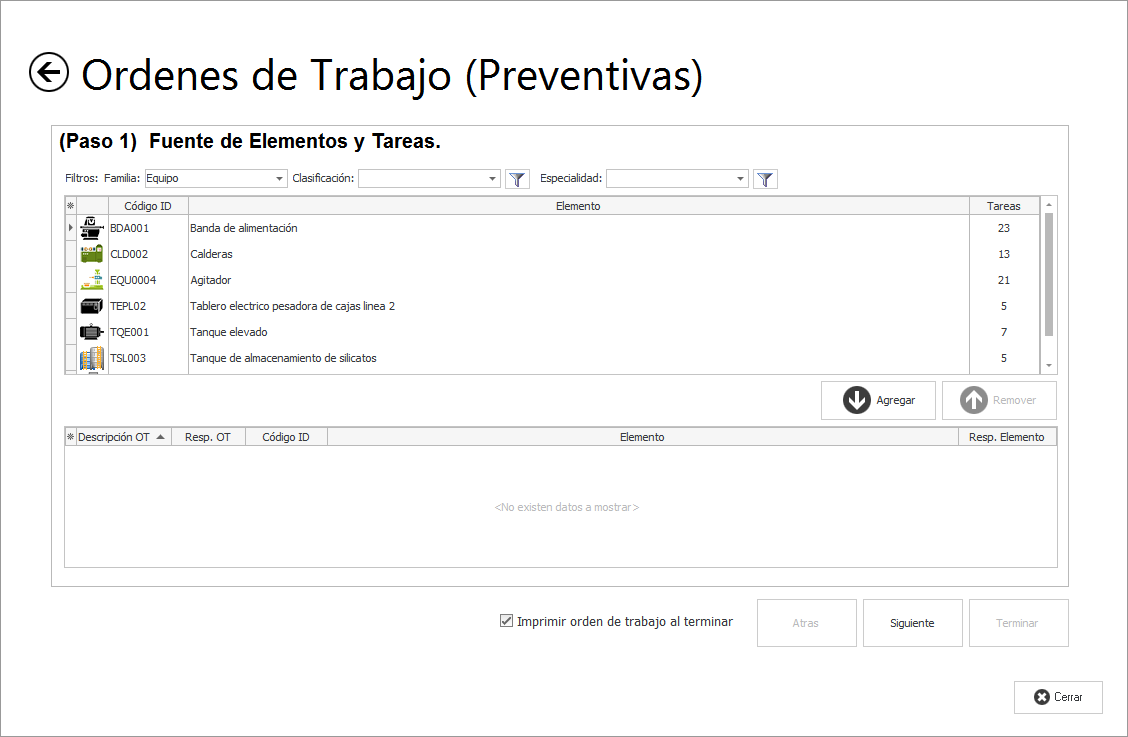Image resolution: width=1128 pixels, height=737 pixels.
Task: Select the Tanque de almacenamiento TSL003 icon
Action: point(92,358)
